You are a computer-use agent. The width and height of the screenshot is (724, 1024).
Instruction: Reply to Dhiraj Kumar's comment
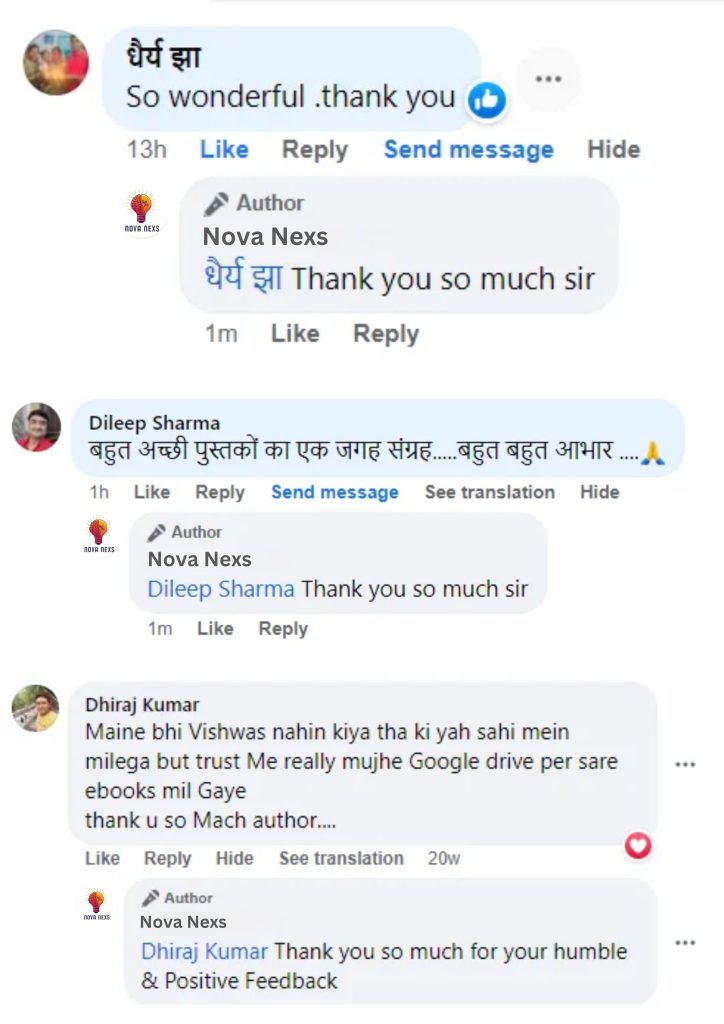point(168,858)
